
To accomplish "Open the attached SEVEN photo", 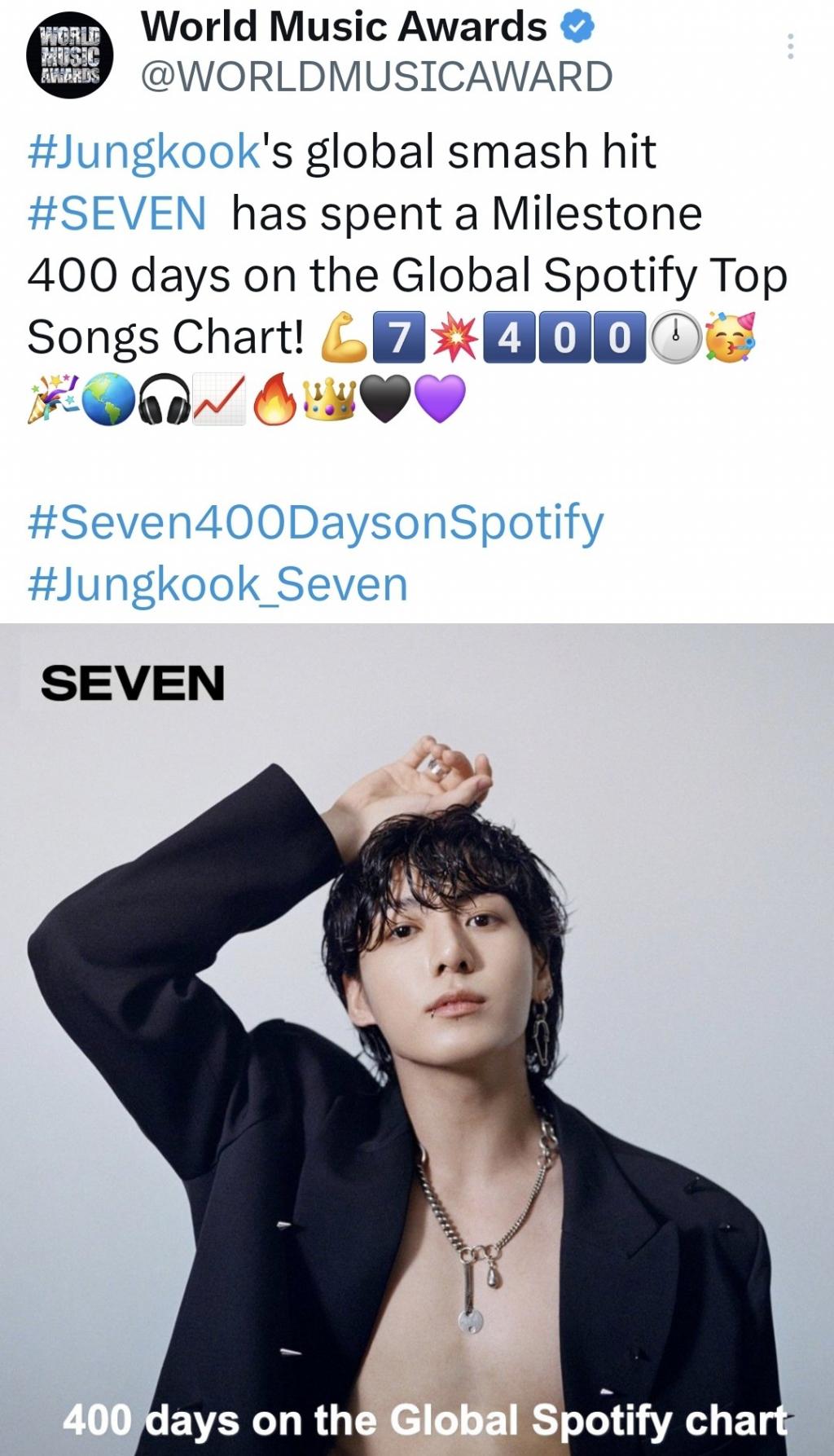I will pos(417,1040).
